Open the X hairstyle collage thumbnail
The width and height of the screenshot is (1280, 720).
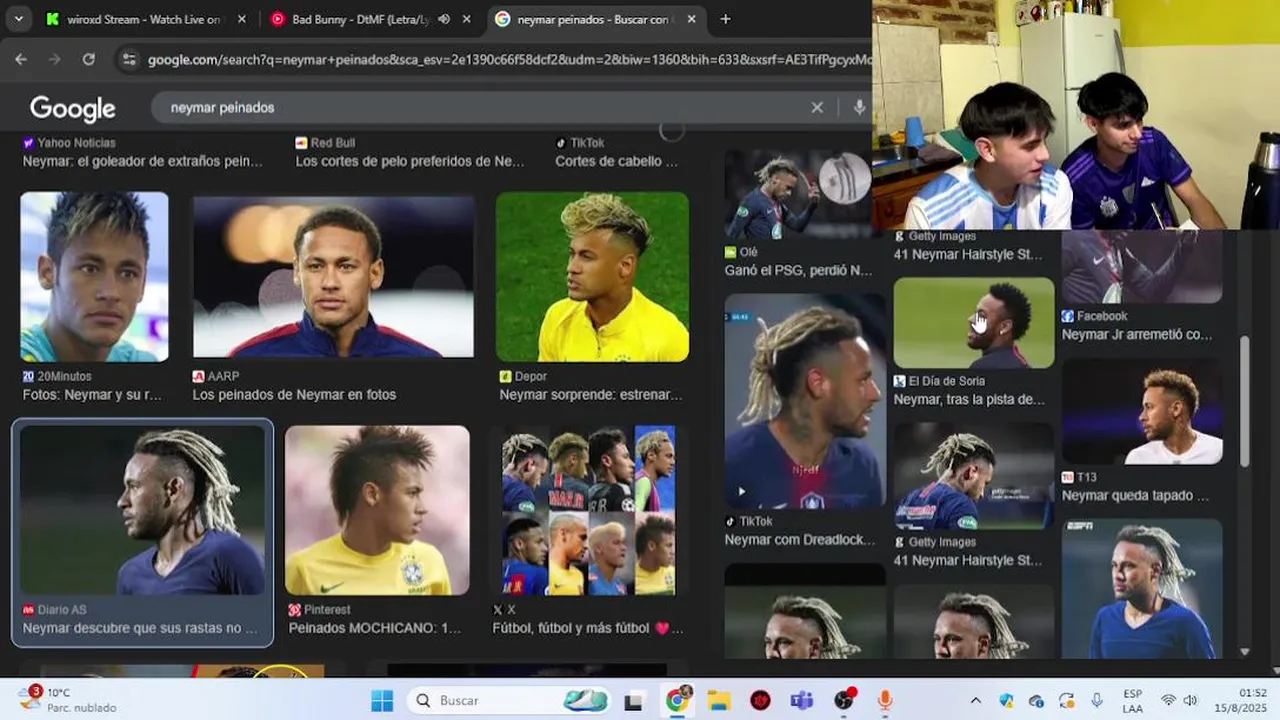[x=588, y=510]
